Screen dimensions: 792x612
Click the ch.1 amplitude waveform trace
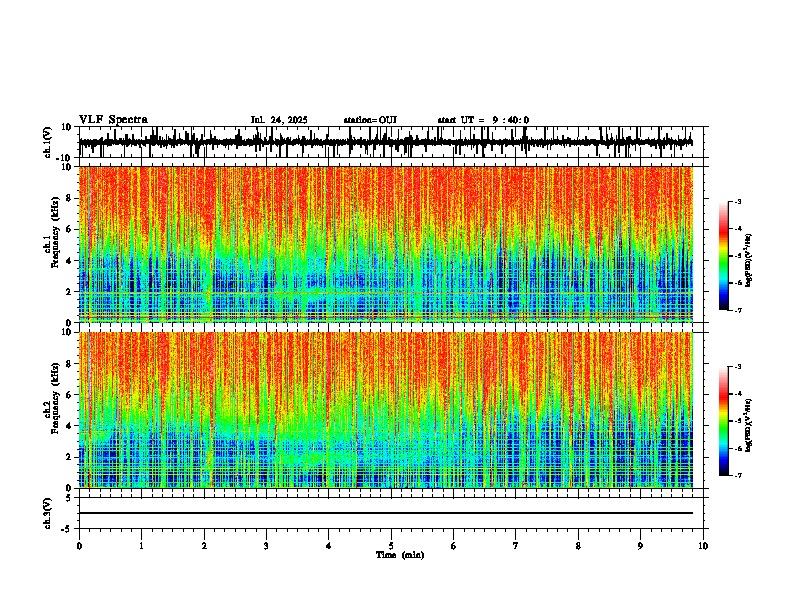pos(385,142)
